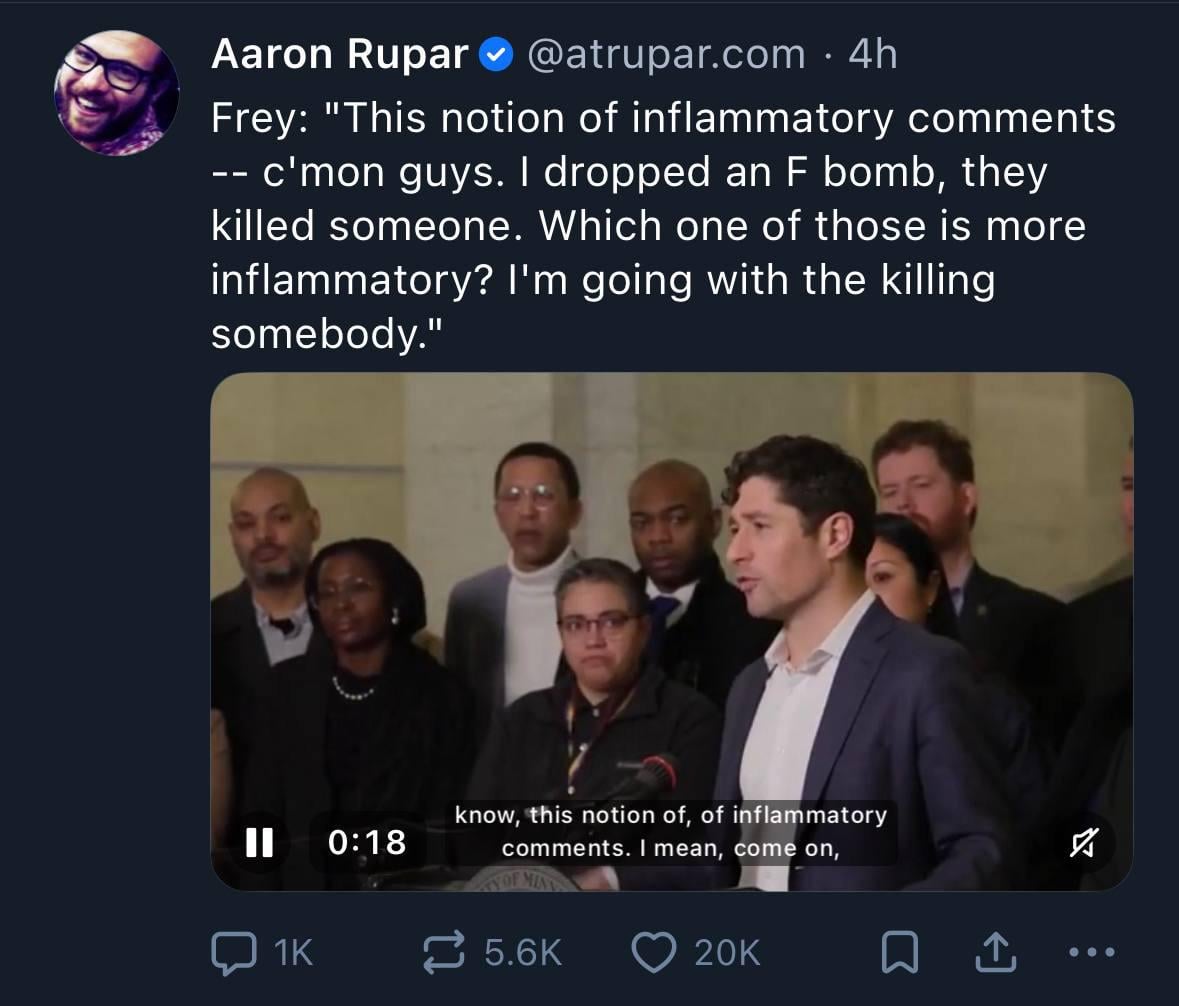Viewport: 1179px width, 1006px height.
Task: Click the 1K reply count
Action: 292,952
